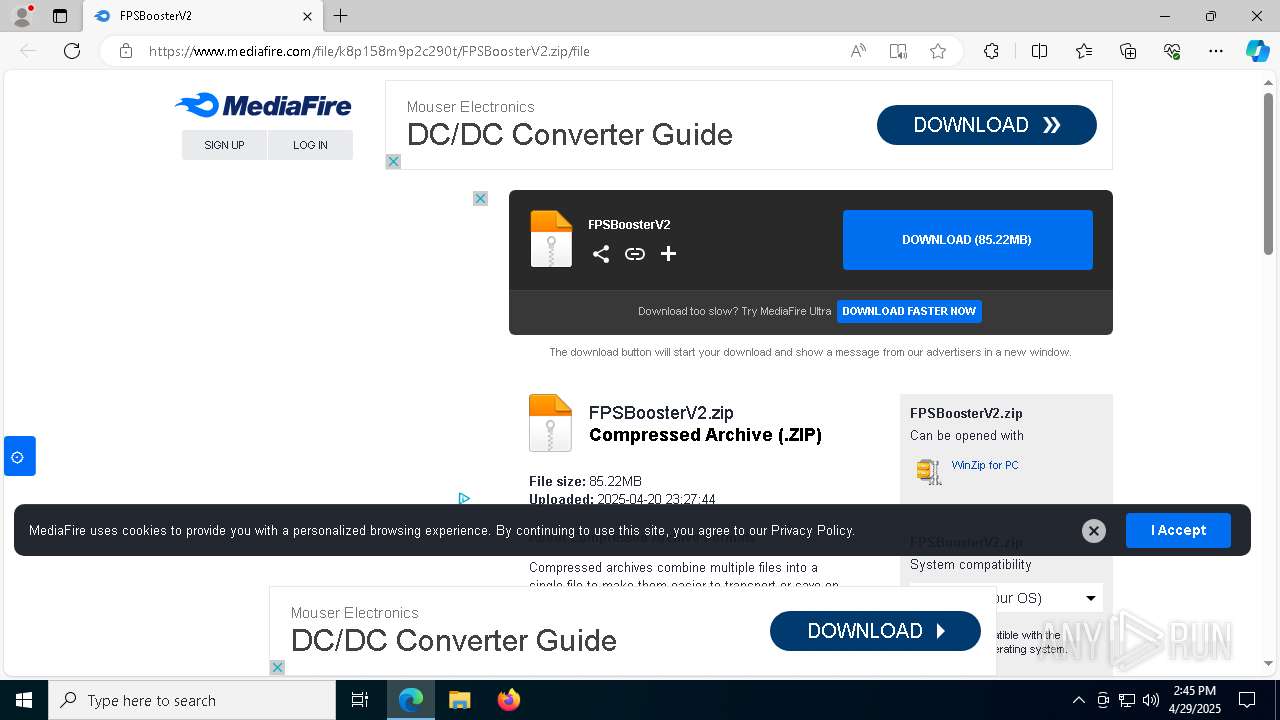Screen dimensions: 1280x720
Task: Click DOWNLOAD FASTER NOW button
Action: [x=909, y=311]
